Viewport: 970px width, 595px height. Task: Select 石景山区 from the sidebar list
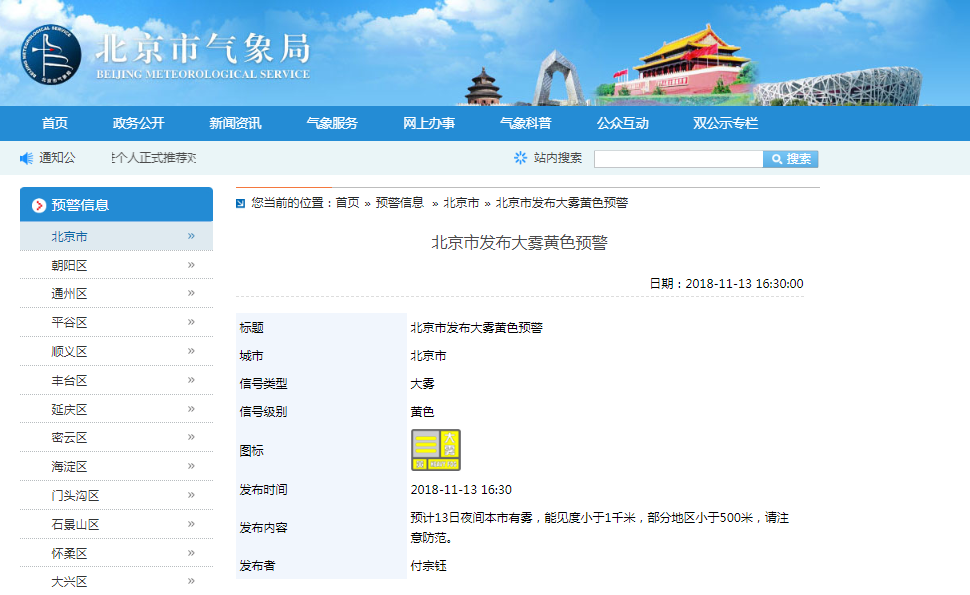point(75,525)
